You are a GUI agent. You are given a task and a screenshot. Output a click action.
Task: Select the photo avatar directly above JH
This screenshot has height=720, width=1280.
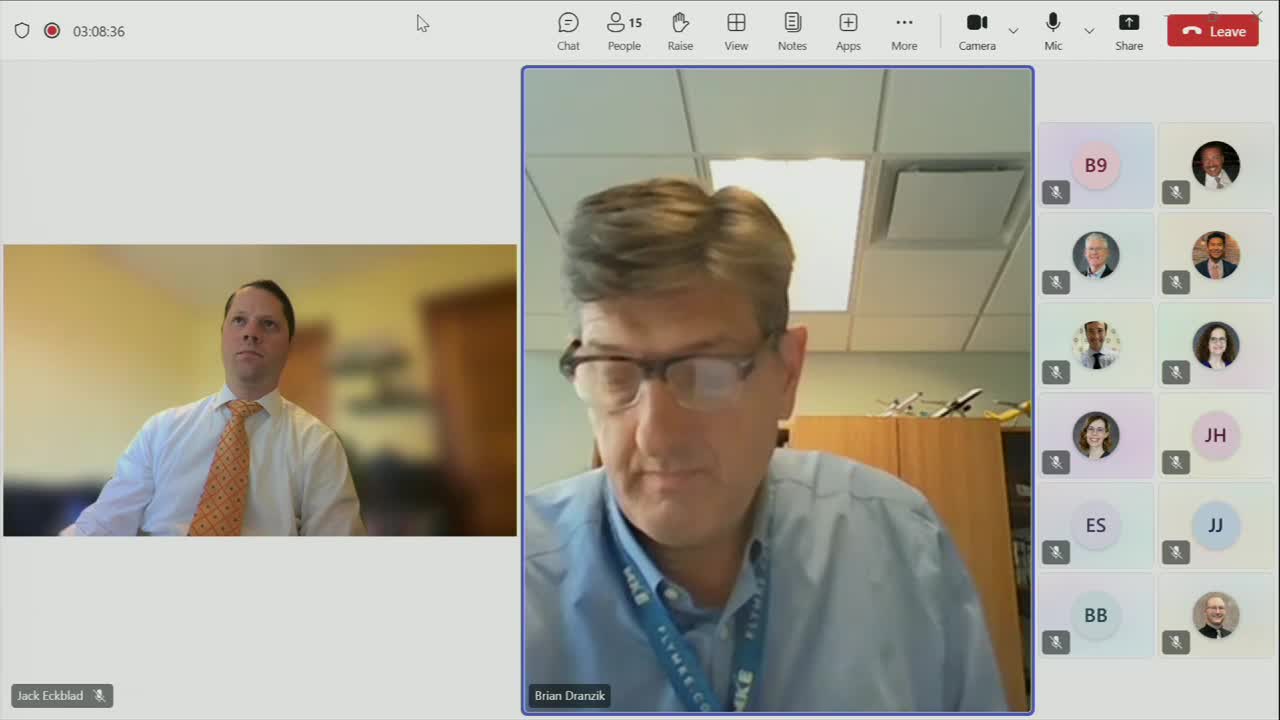pos(1216,345)
